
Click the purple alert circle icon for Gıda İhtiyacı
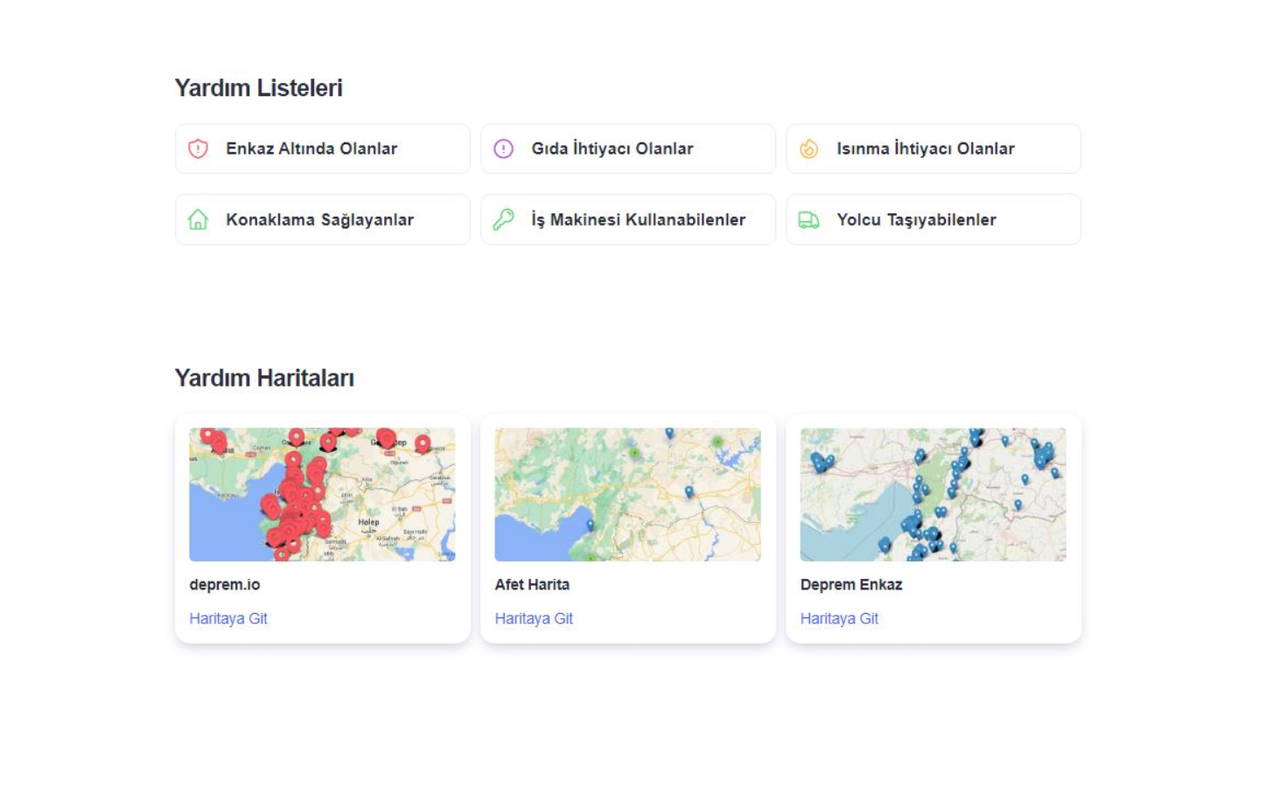504,149
